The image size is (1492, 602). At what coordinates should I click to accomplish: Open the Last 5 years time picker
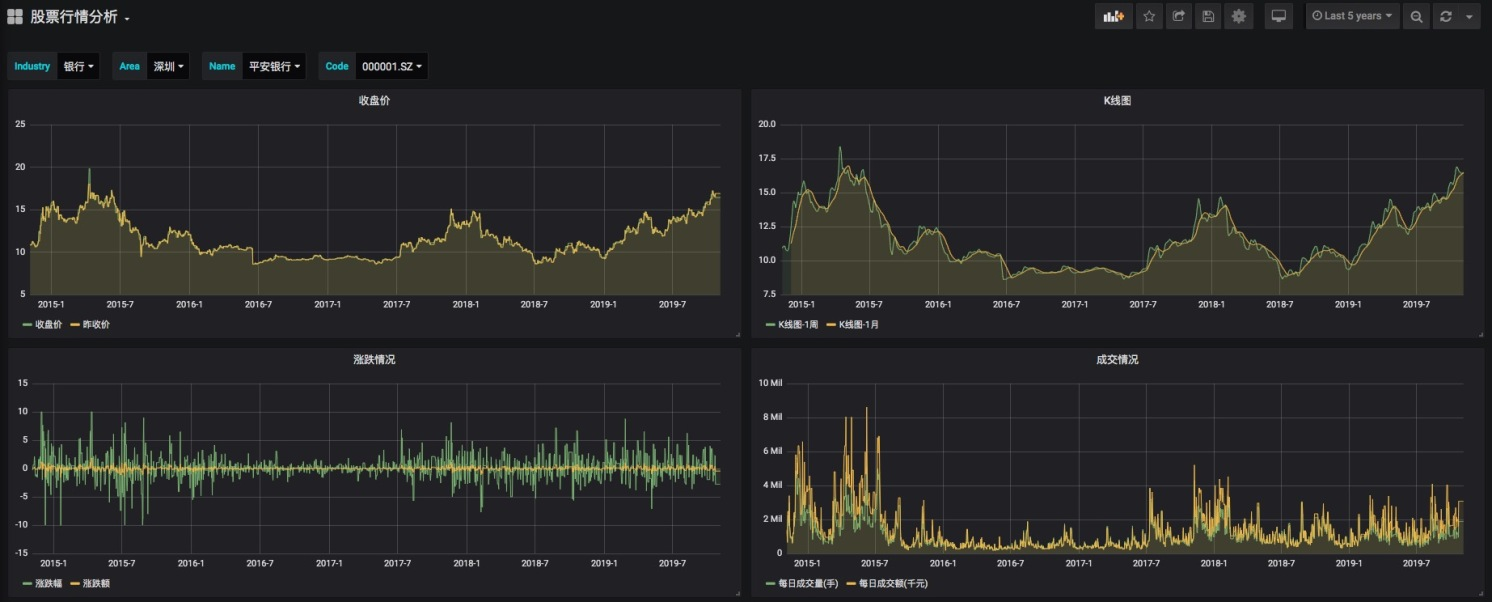tap(1352, 16)
